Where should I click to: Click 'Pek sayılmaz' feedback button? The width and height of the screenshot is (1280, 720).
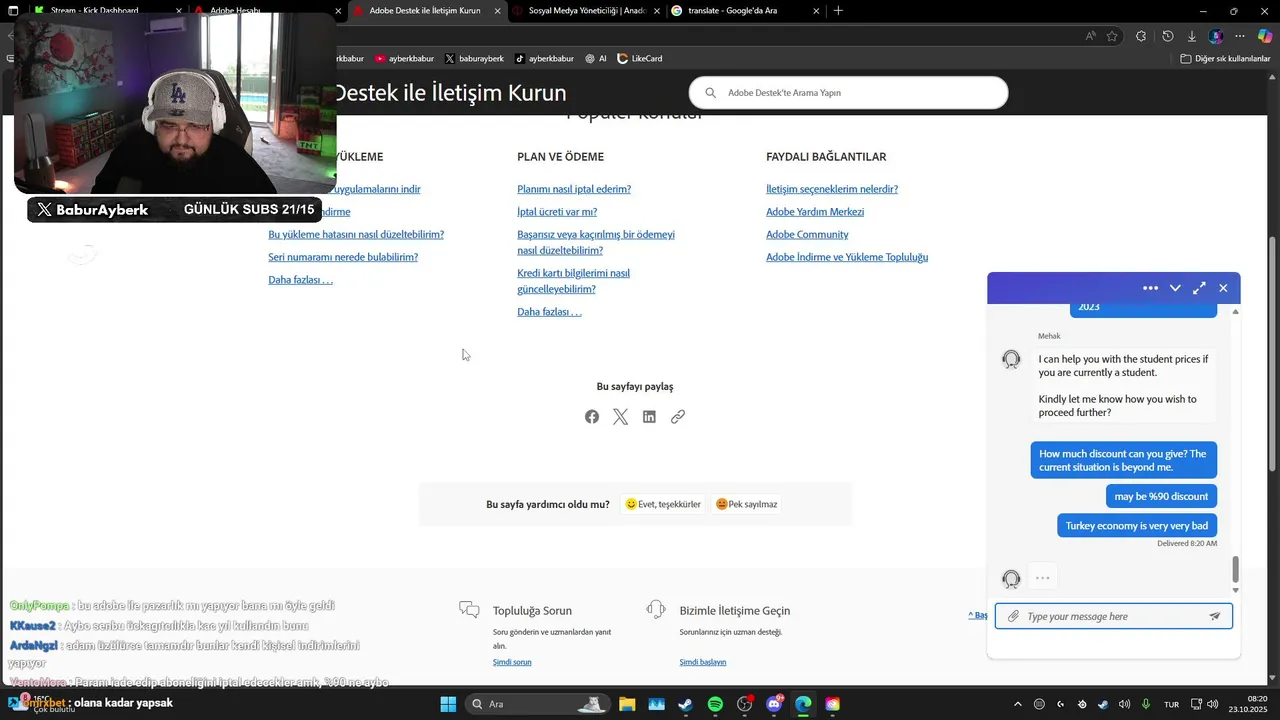[746, 504]
